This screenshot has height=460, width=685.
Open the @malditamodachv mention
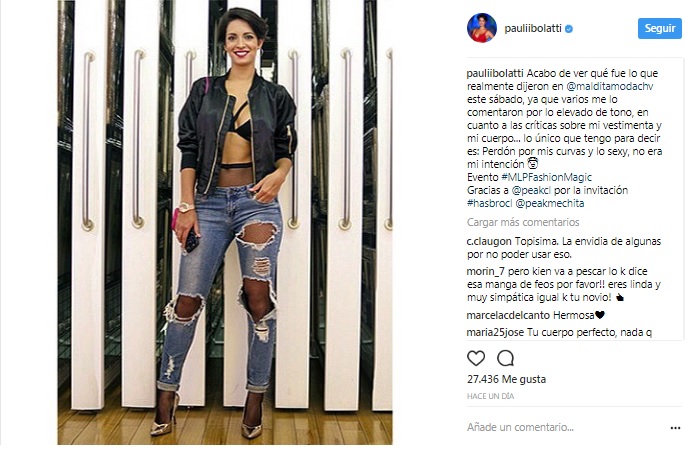pyautogui.click(x=610, y=86)
